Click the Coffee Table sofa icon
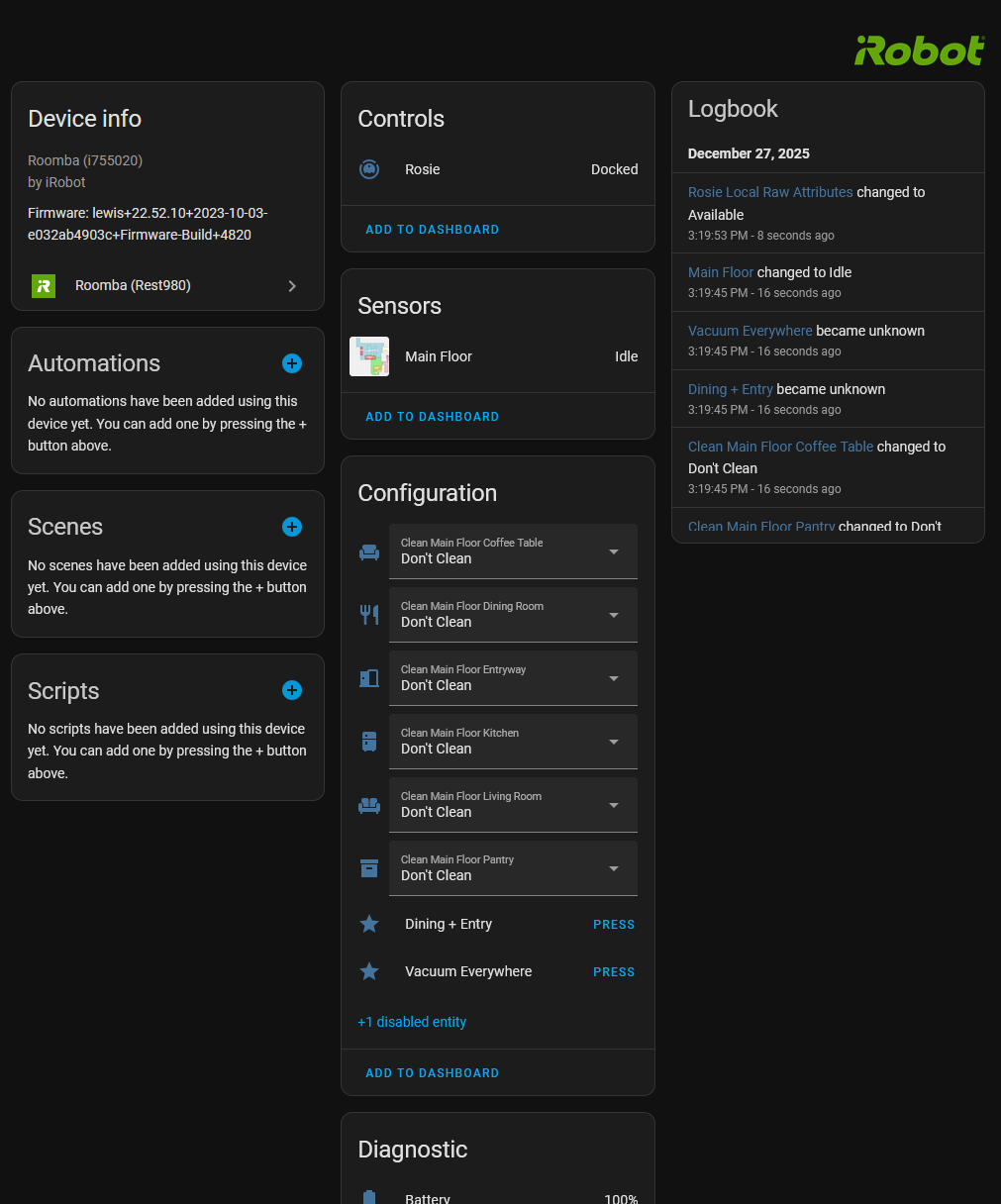 click(369, 552)
